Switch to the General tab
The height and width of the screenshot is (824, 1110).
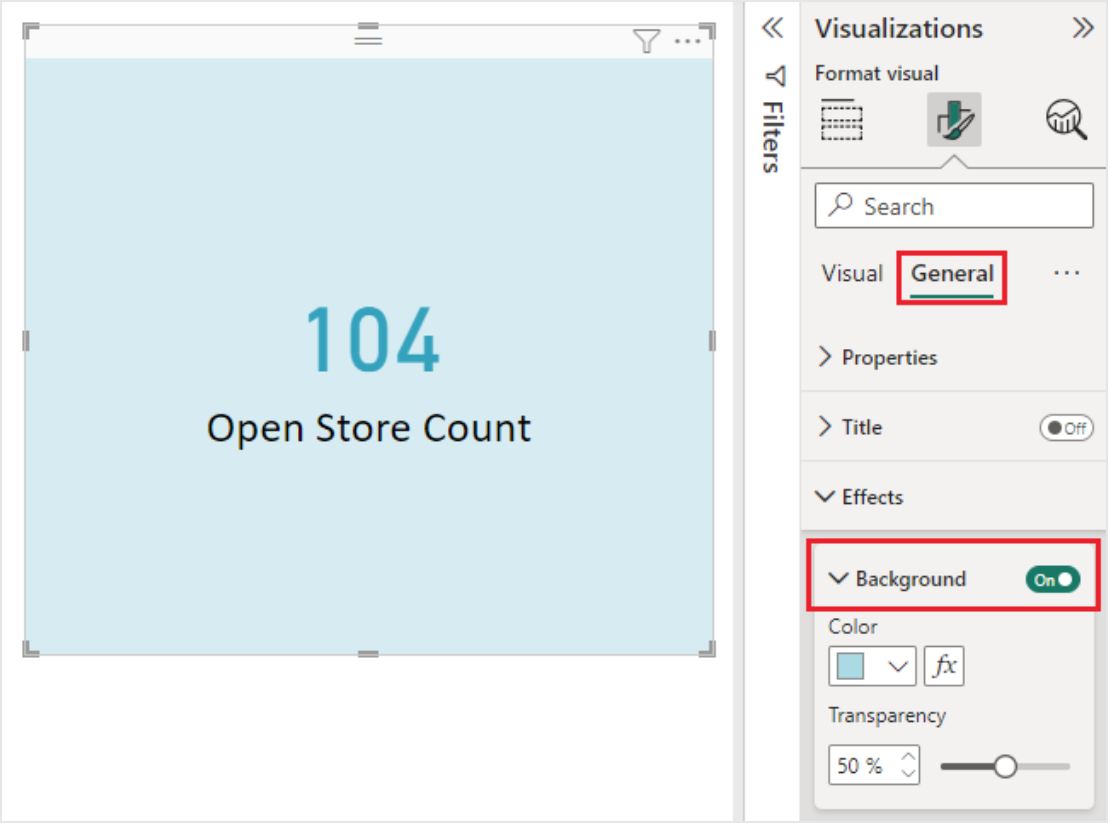[x=952, y=275]
